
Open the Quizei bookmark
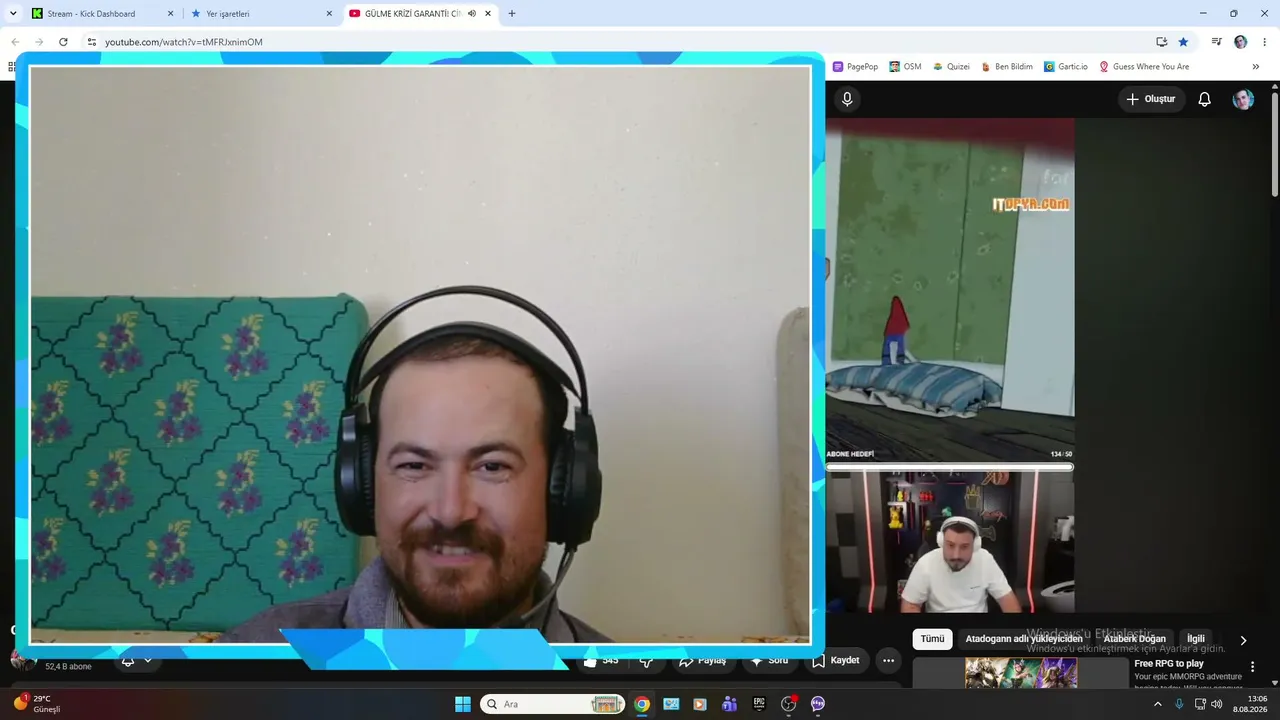click(x=951, y=67)
